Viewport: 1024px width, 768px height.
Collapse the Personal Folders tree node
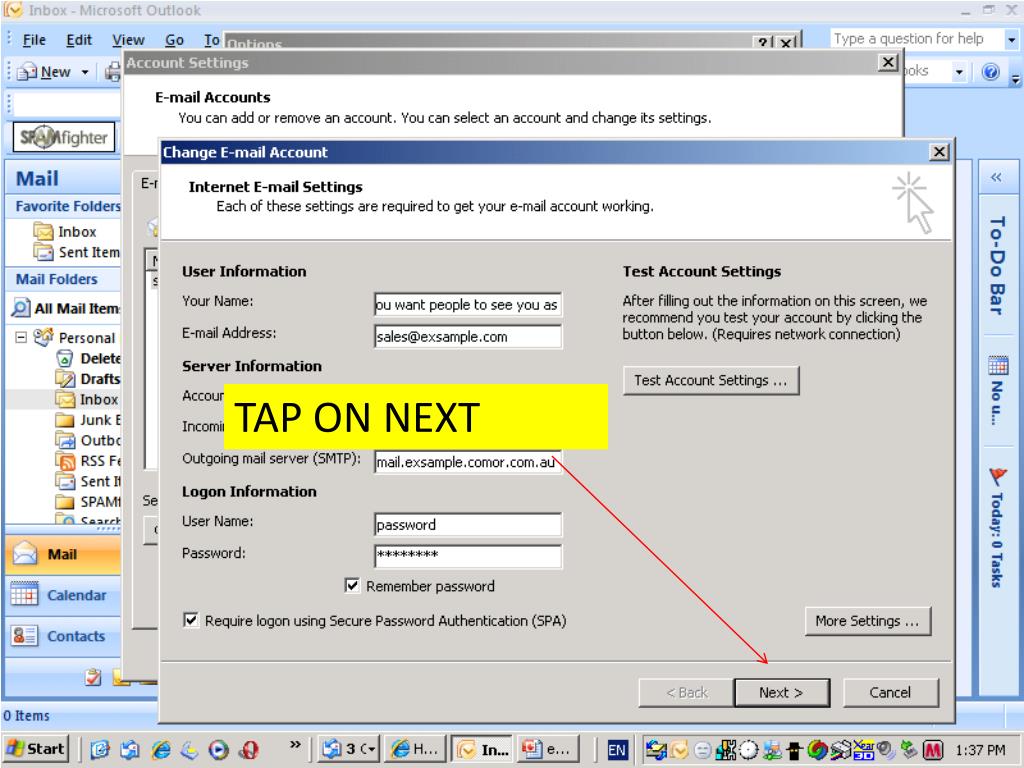[21, 337]
